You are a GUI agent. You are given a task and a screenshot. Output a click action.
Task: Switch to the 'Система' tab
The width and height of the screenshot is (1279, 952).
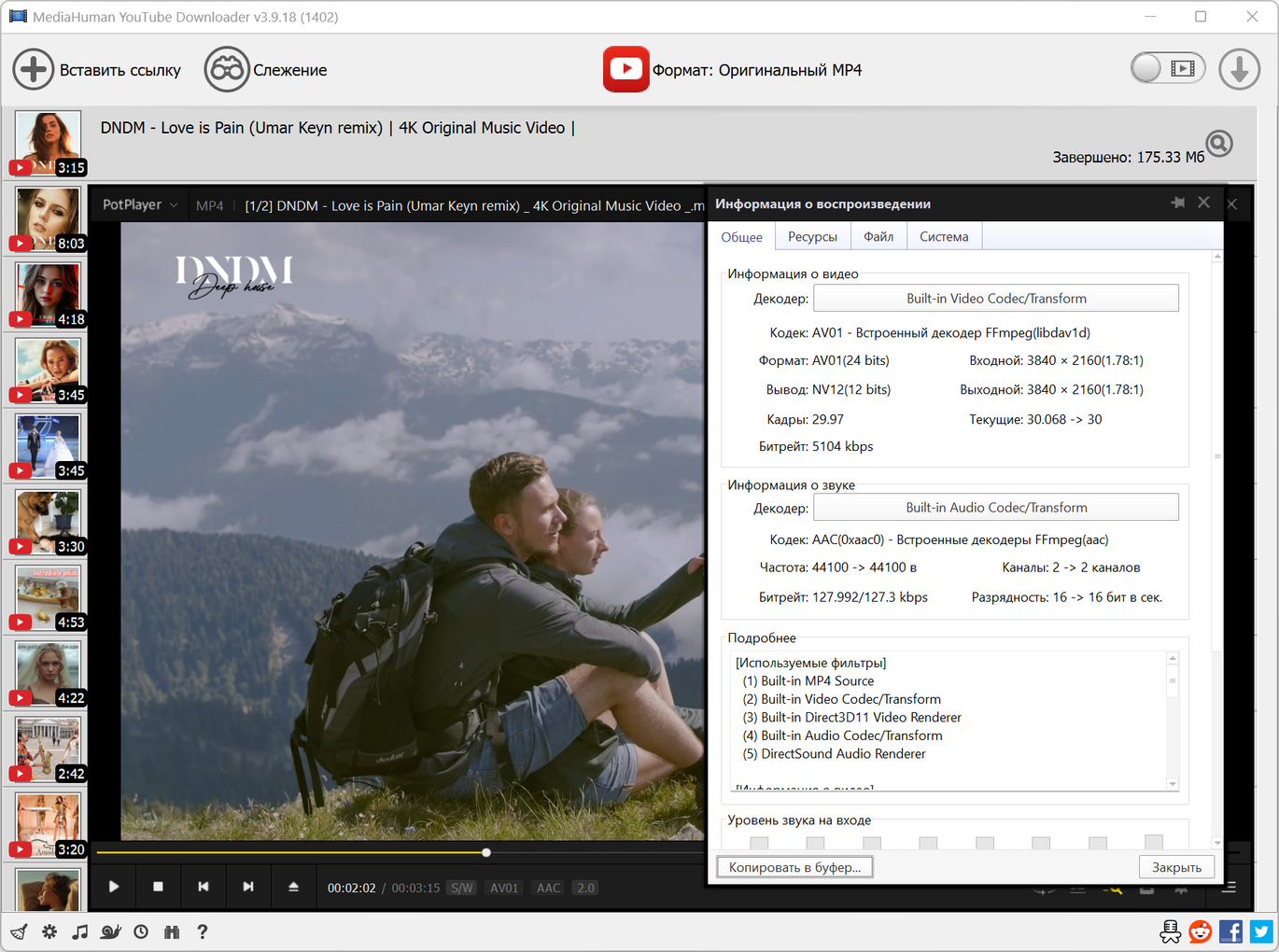coord(944,237)
